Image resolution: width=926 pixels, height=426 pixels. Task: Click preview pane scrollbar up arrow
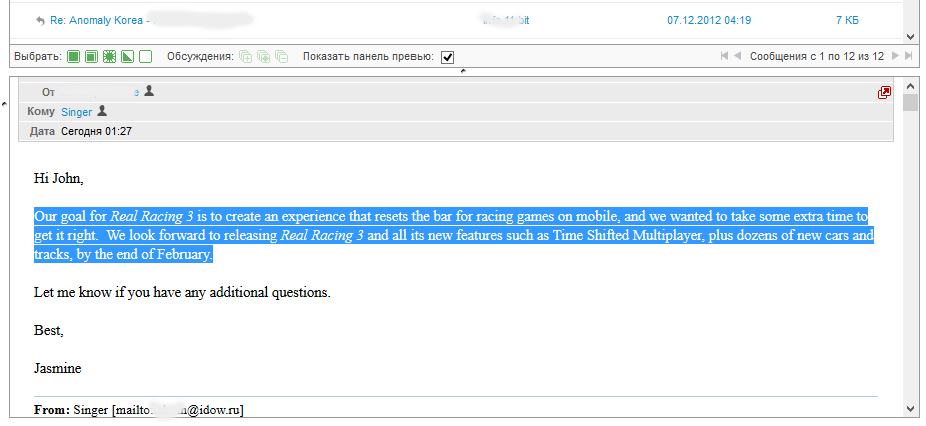point(910,86)
